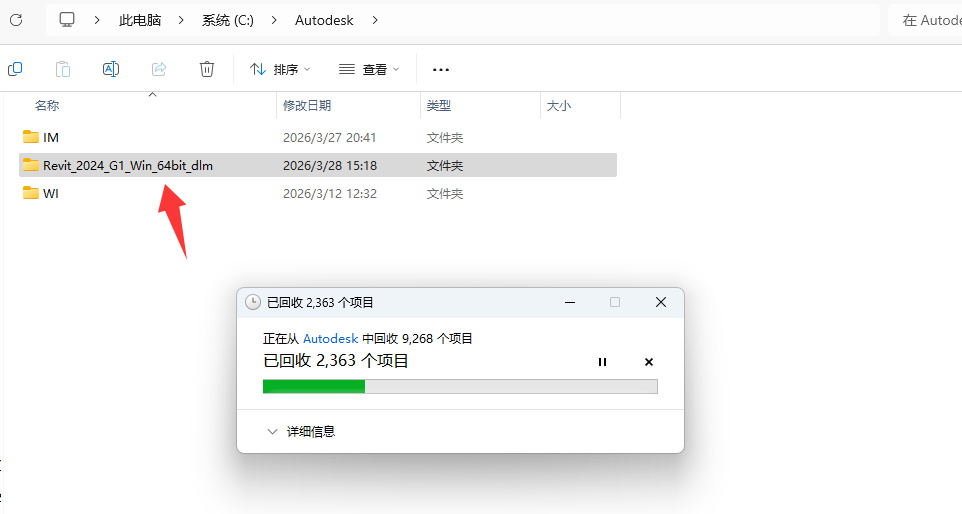Click 文件夹 type in the IM row

(445, 137)
